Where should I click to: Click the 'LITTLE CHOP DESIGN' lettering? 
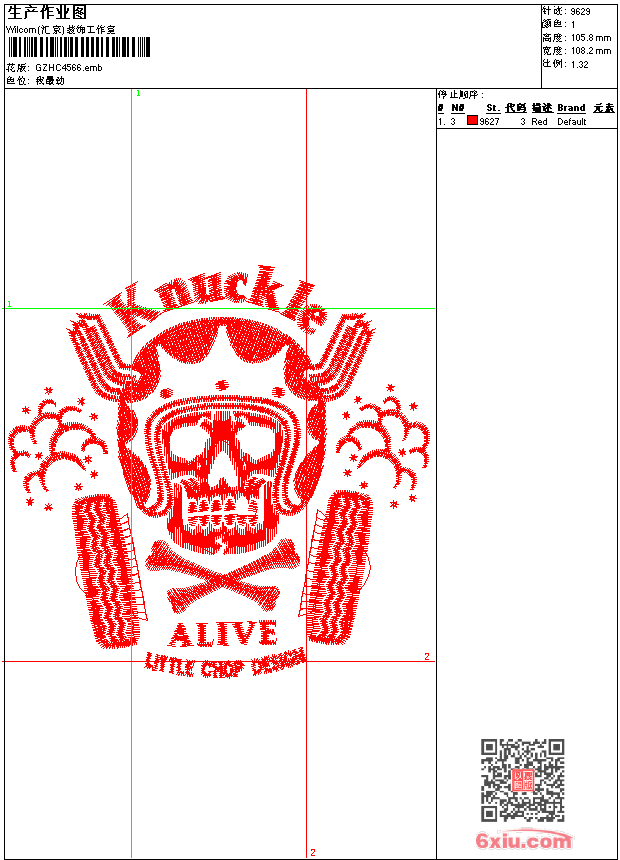(x=225, y=664)
